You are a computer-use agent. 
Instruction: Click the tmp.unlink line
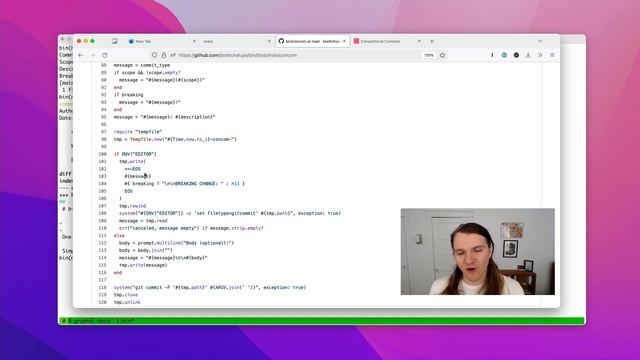(127, 302)
